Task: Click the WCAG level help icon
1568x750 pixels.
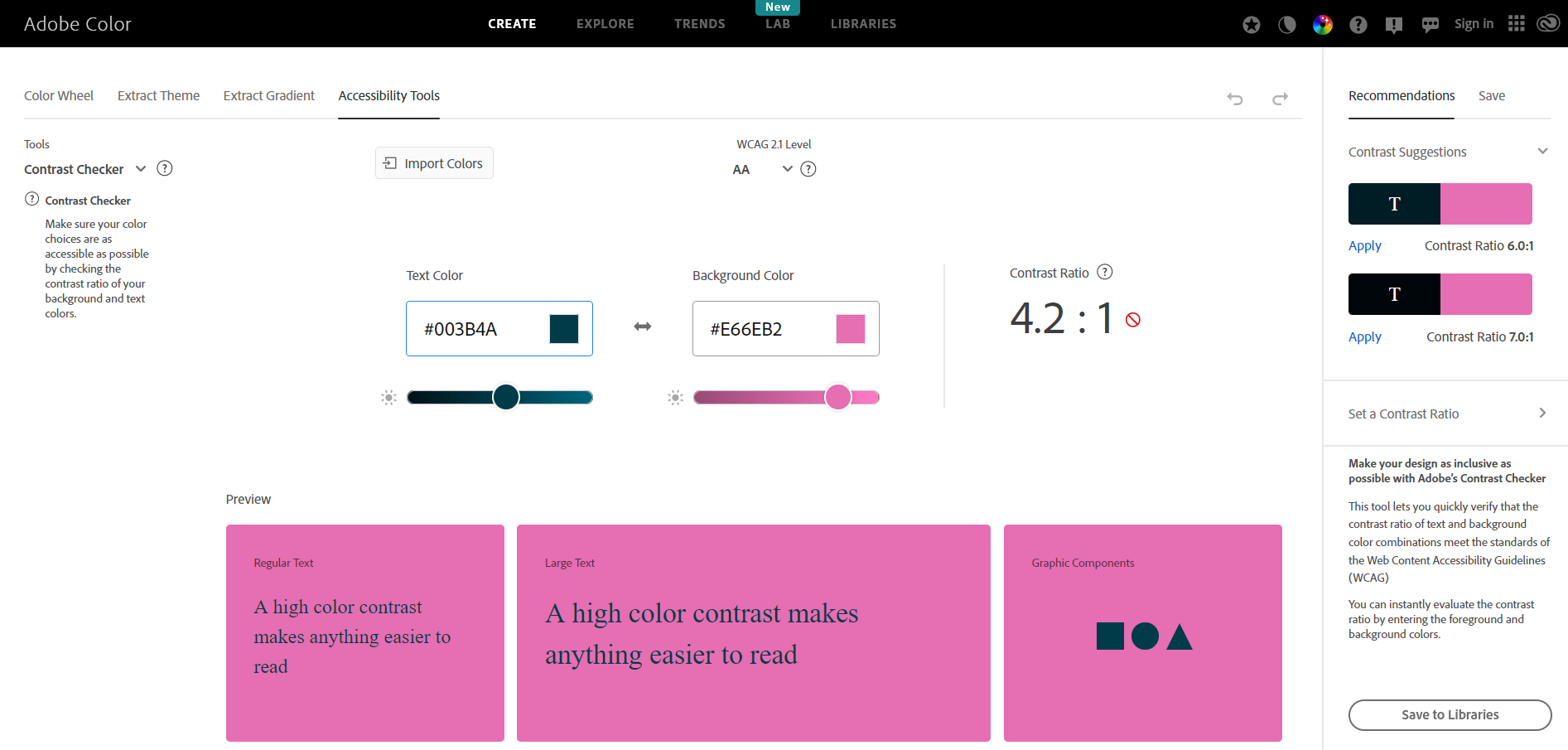Action: click(x=808, y=170)
